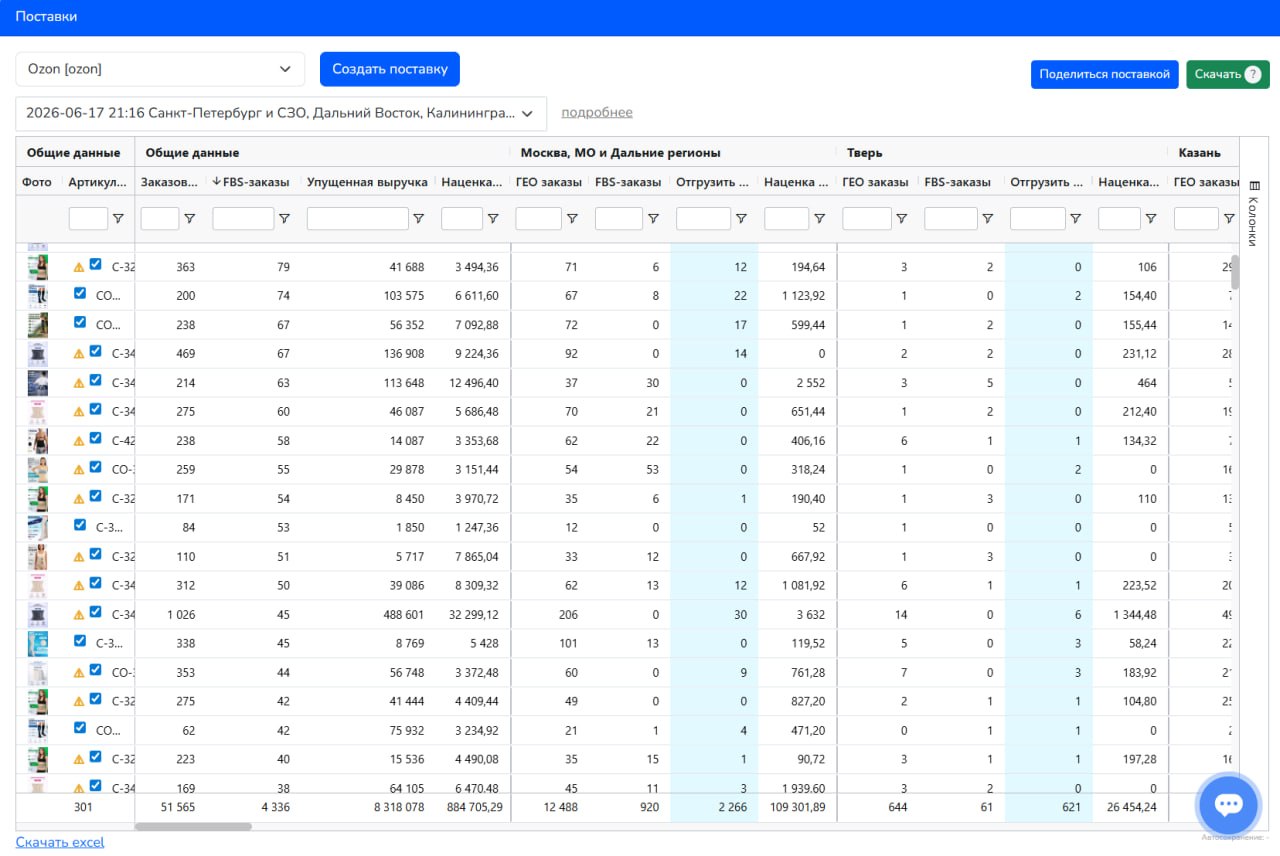Screen dimensions: 1280x856
Task: Open the подробнее link
Action: [x=597, y=112]
